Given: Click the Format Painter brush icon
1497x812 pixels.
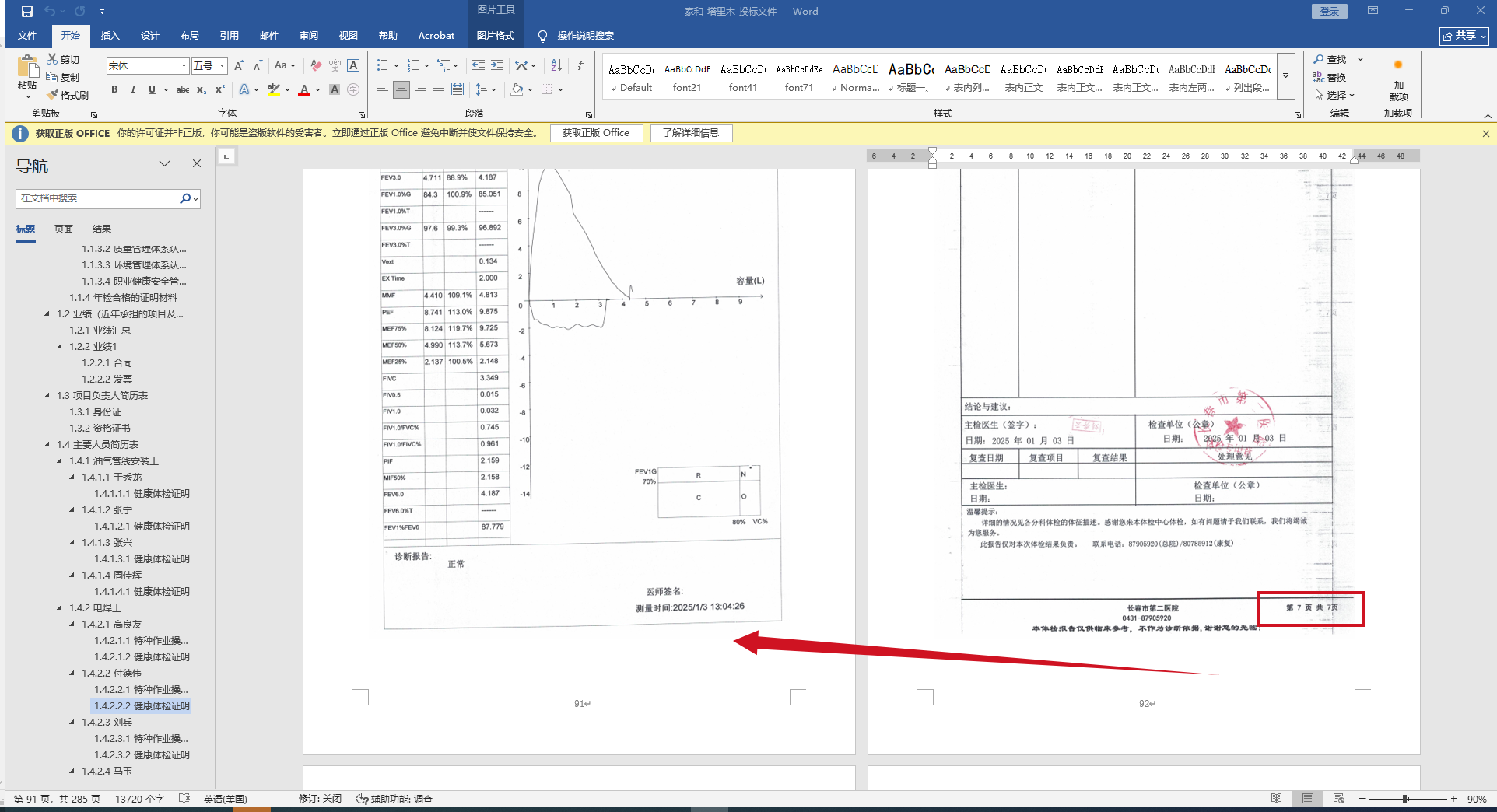Looking at the screenshot, I should pyautogui.click(x=53, y=95).
